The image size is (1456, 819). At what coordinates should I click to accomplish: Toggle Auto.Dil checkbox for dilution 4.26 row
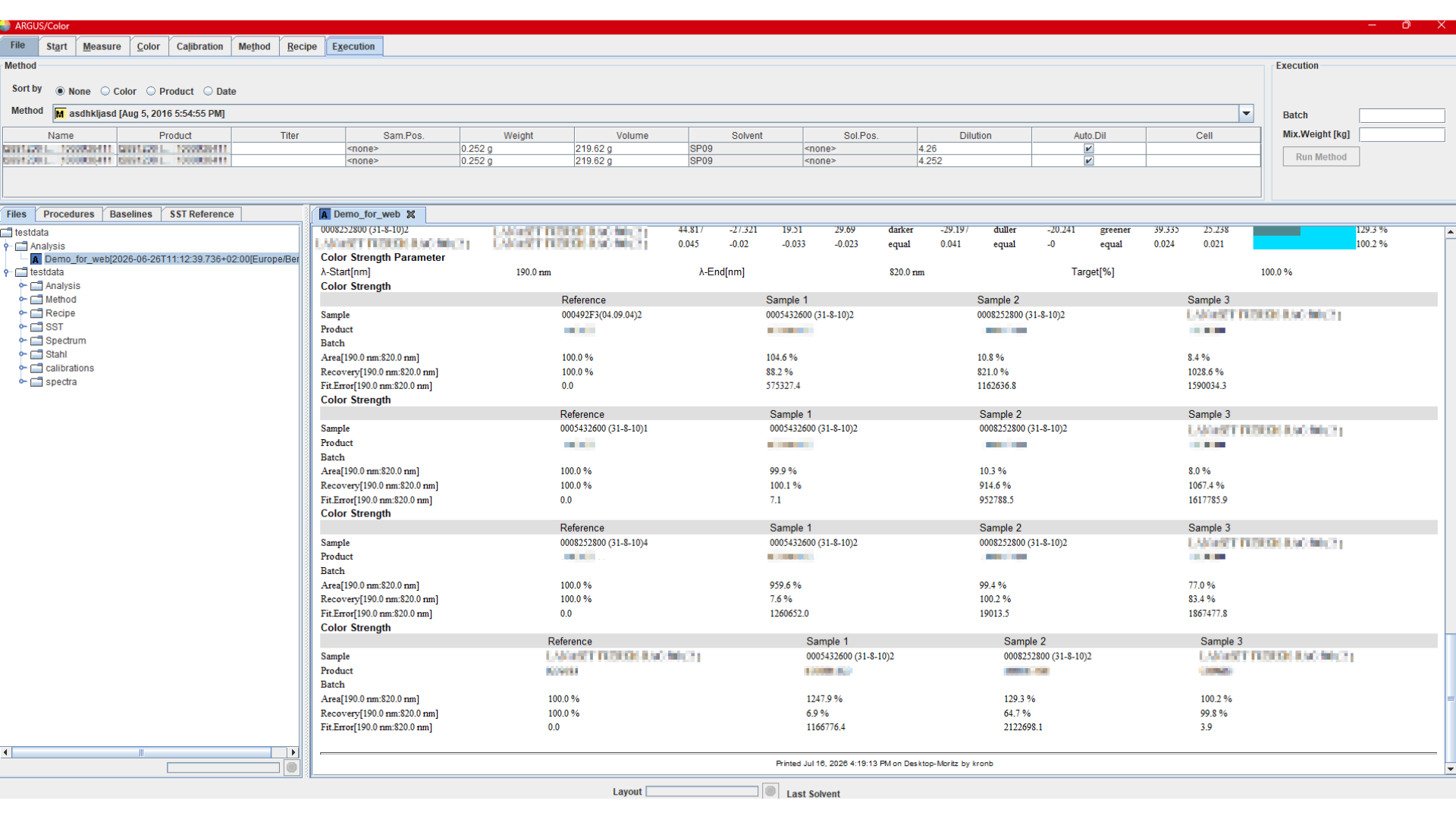(1089, 149)
